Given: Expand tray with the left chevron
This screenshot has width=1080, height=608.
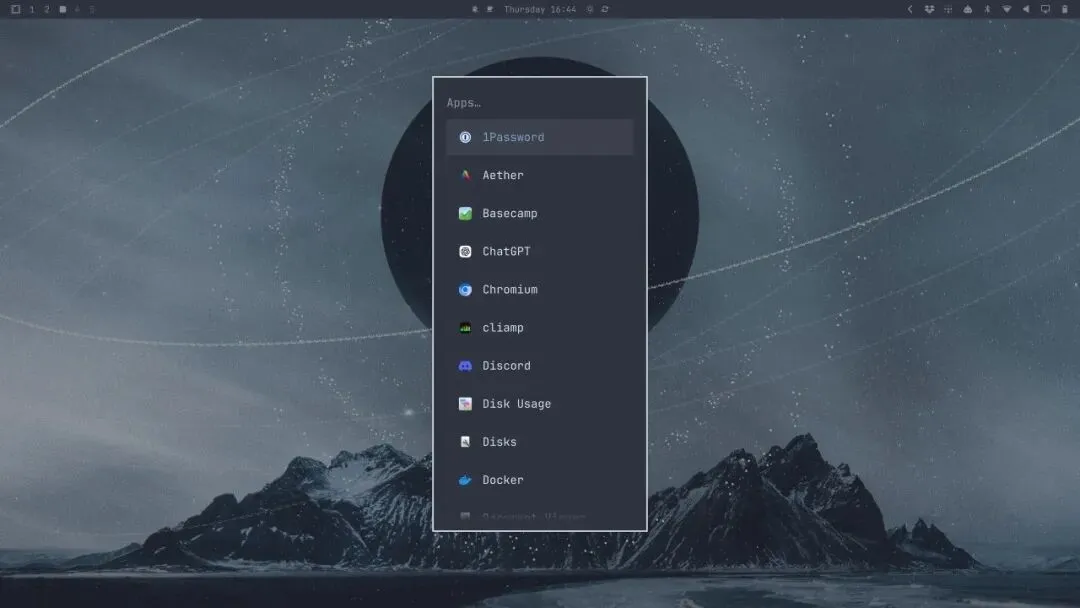Looking at the screenshot, I should [x=910, y=9].
